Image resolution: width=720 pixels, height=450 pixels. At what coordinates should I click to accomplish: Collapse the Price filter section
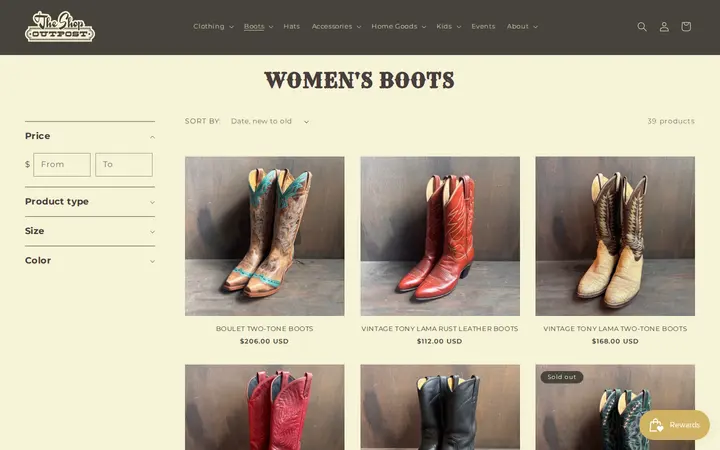pos(90,136)
